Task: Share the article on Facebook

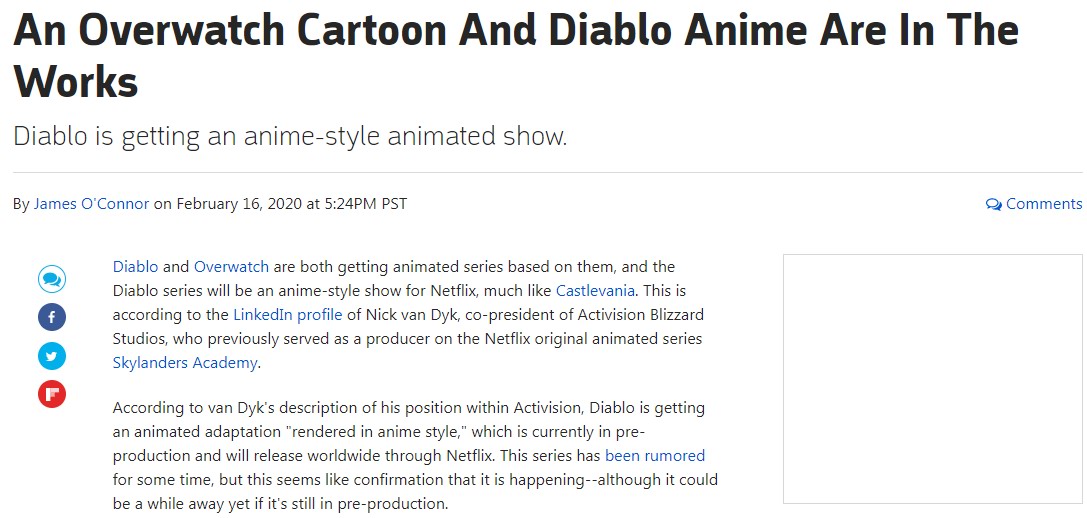Action: tap(52, 318)
